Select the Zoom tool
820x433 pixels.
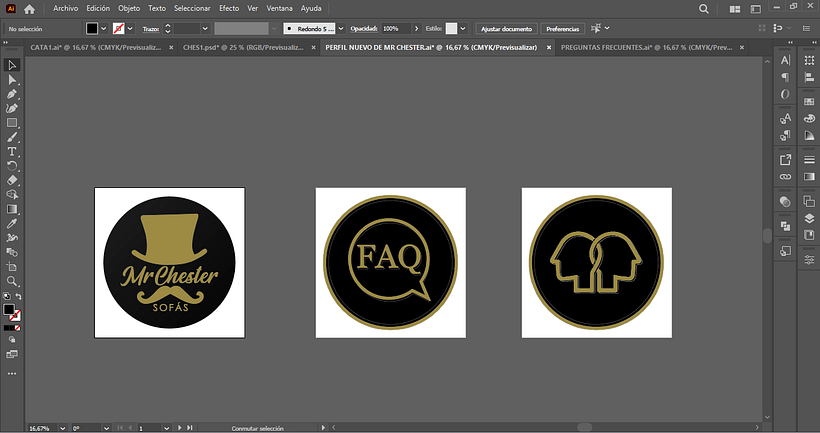12,281
